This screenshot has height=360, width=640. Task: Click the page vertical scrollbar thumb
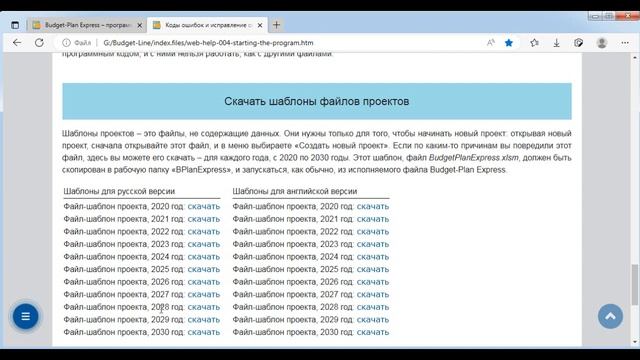(x=635, y=284)
